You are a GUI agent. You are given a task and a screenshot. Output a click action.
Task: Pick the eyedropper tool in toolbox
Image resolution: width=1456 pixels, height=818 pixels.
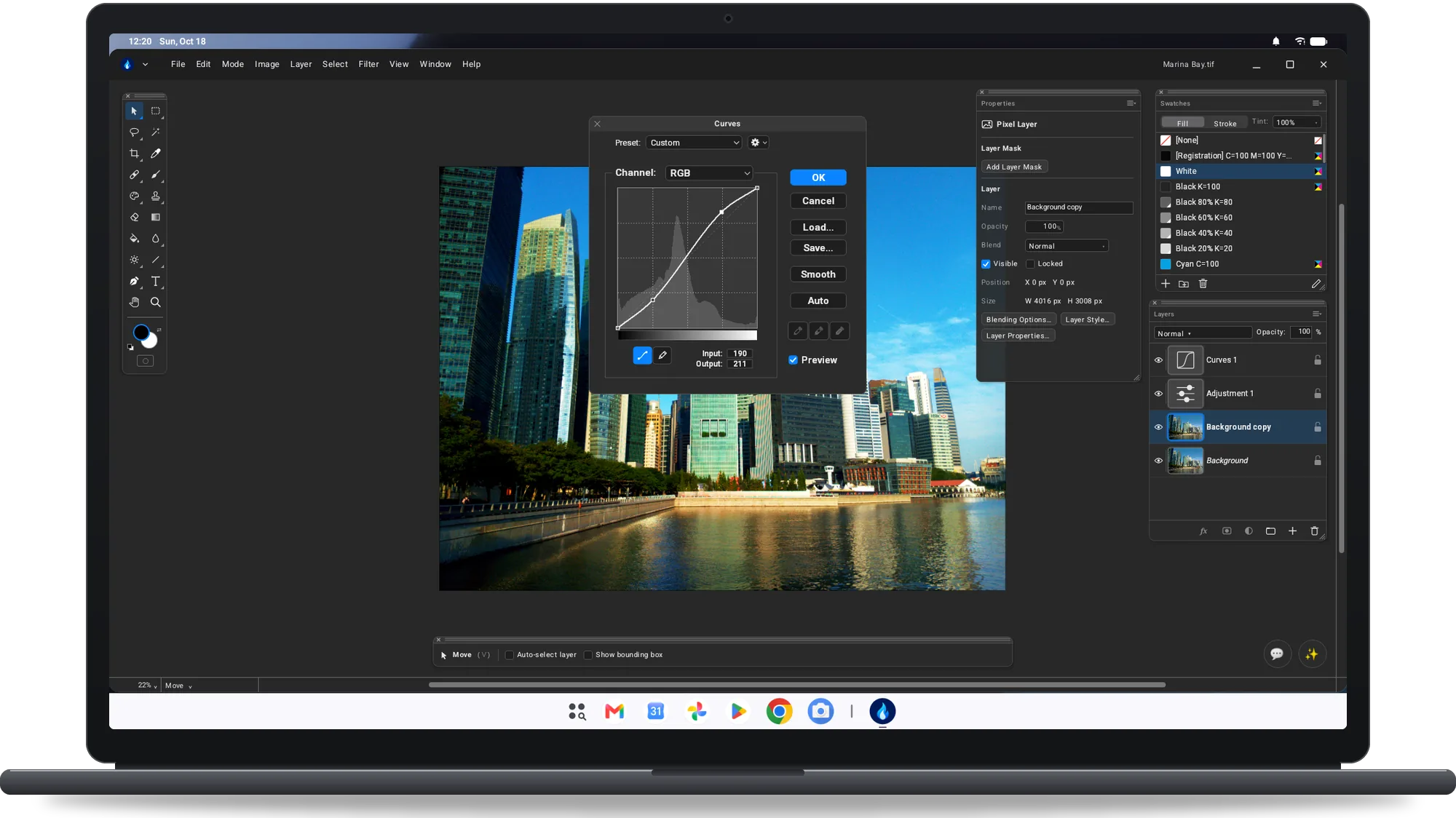155,154
